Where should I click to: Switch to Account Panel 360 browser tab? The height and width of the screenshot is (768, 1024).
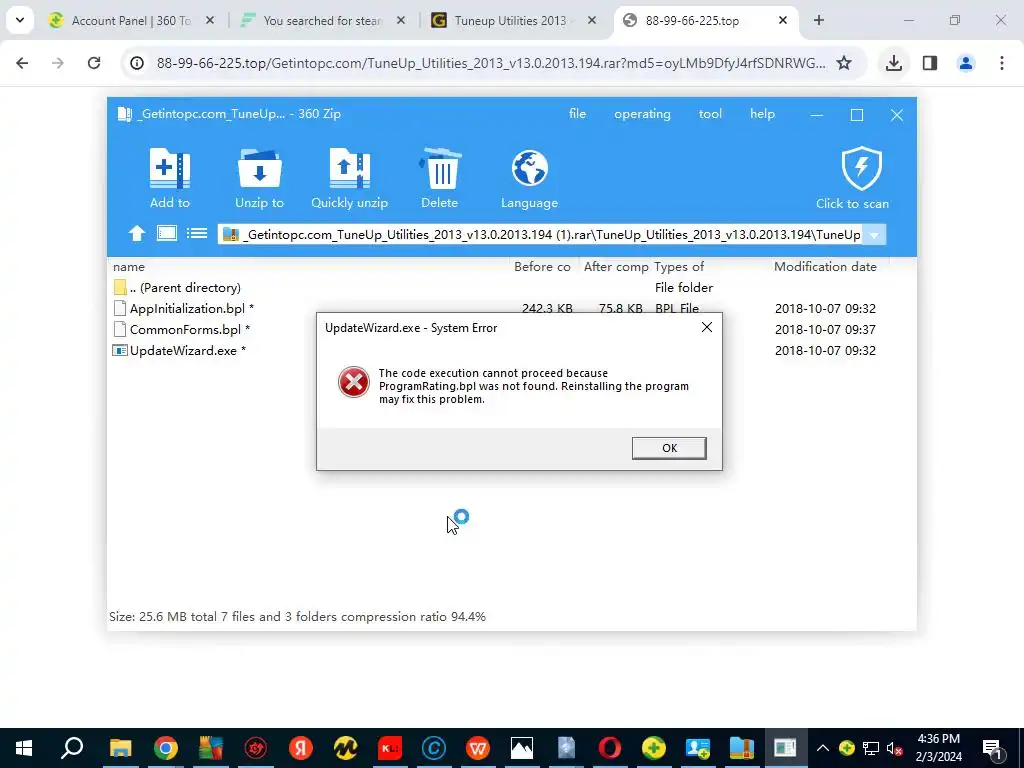click(131, 20)
